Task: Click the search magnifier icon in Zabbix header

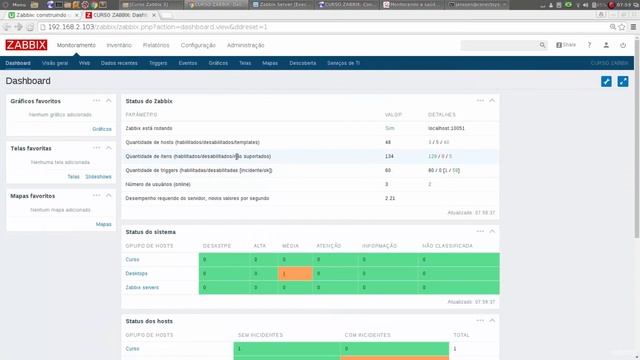Action: pyautogui.click(x=542, y=45)
